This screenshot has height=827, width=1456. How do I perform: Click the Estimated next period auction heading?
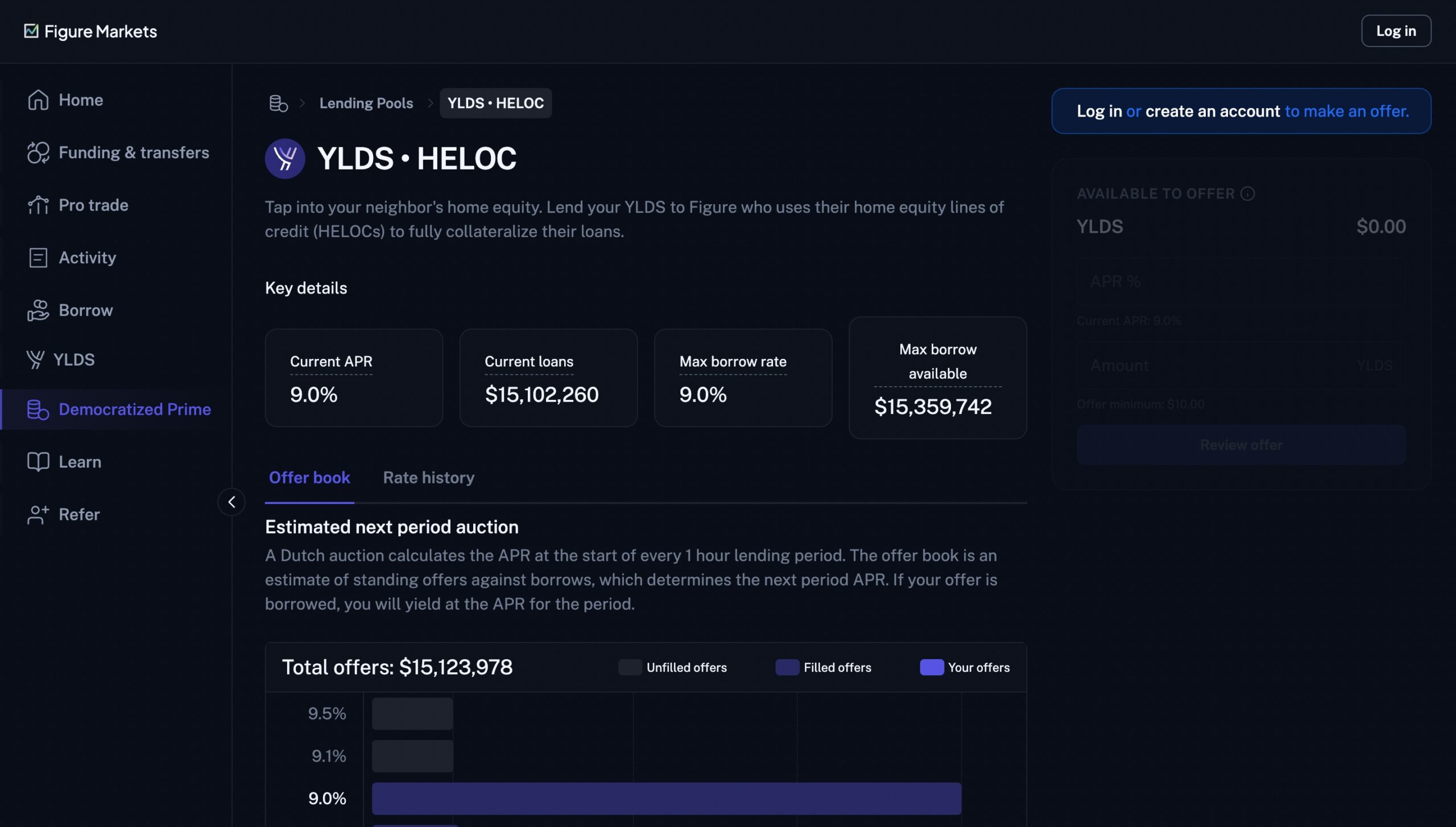[392, 527]
